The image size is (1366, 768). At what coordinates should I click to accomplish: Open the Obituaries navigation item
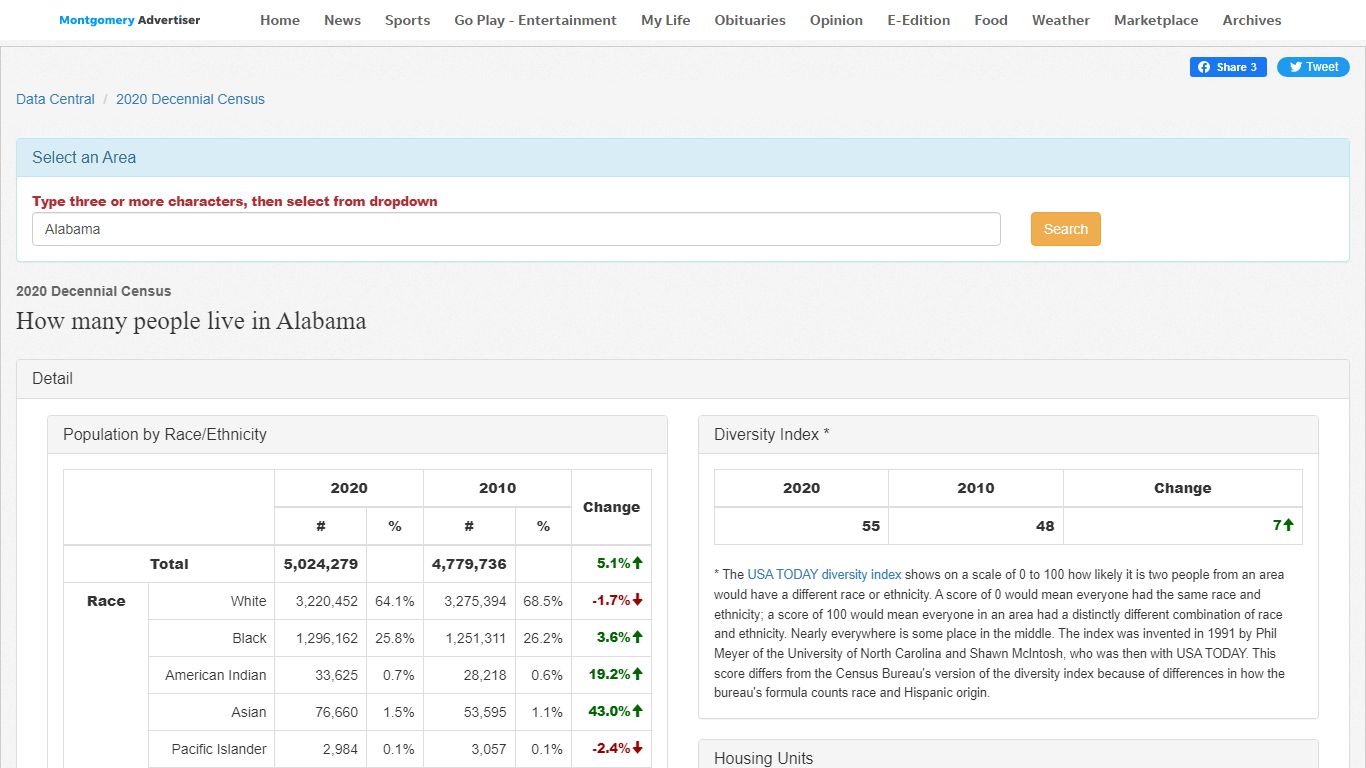click(750, 20)
